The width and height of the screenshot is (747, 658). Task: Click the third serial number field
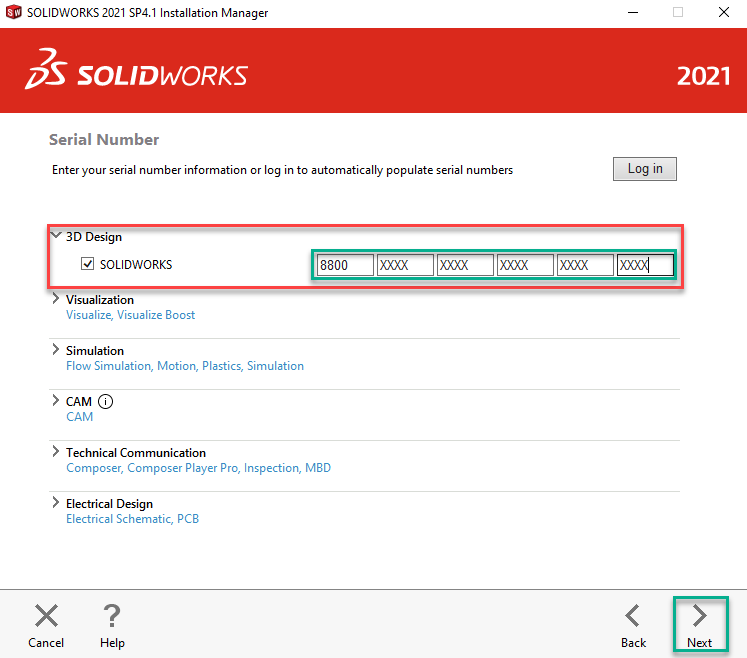pos(465,265)
